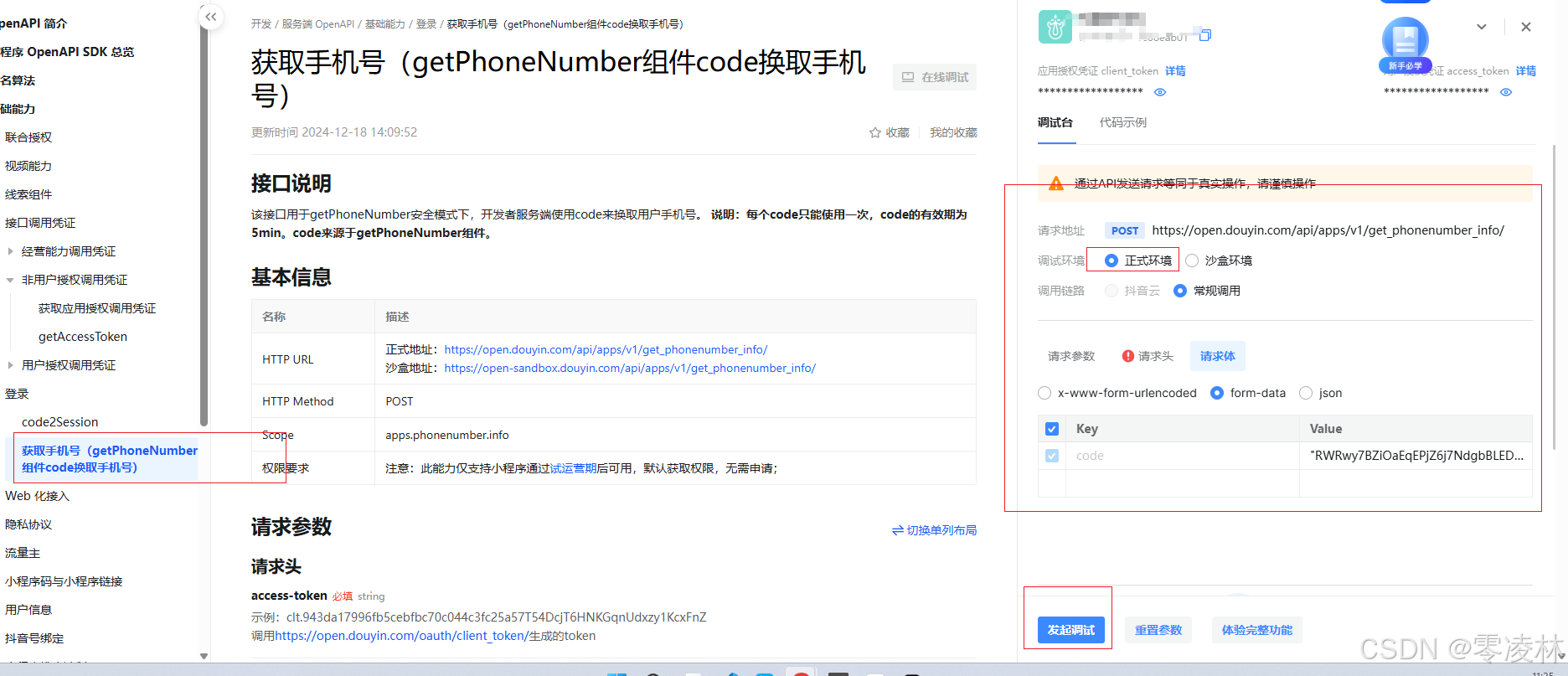Click 基础能力 breadcrumb
The image size is (1568, 676).
385,24
